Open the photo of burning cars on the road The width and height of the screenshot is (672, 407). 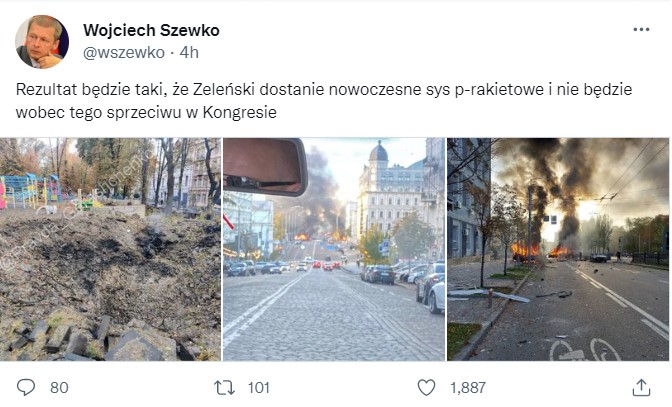pyautogui.click(x=558, y=249)
